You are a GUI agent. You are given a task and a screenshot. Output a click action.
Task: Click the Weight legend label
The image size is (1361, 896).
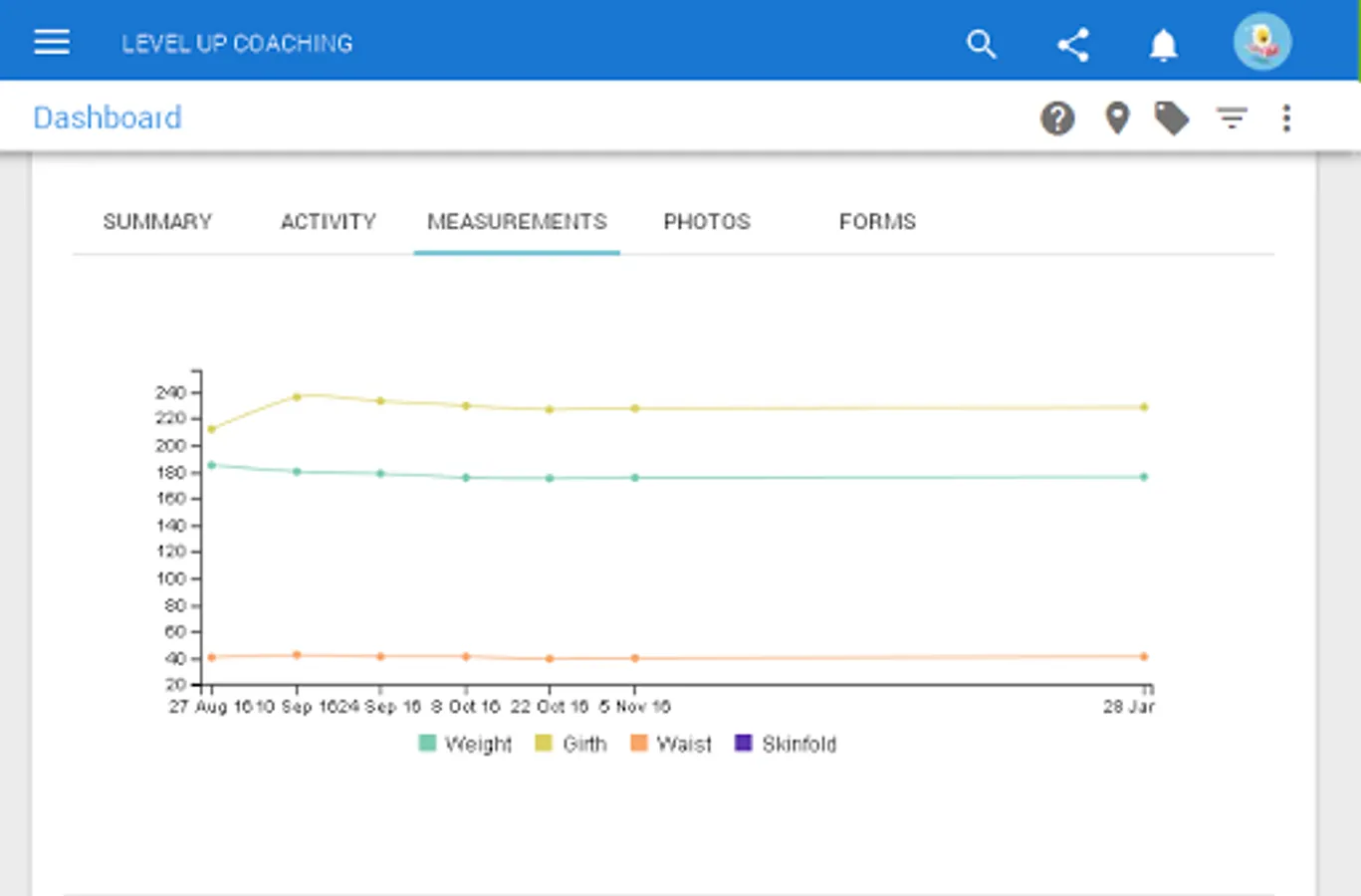[478, 744]
